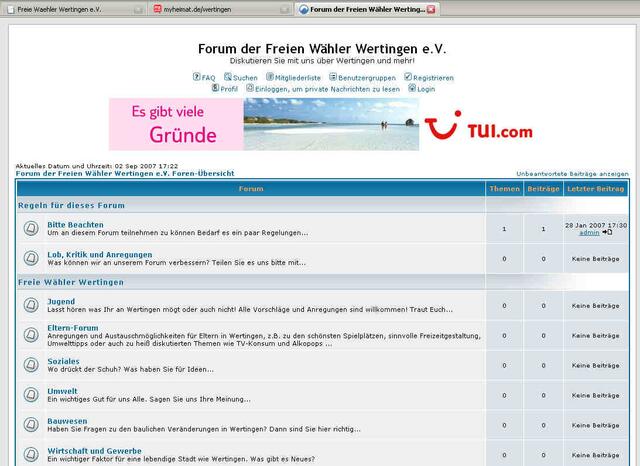
Task: Click the private messages envelope icon
Action: pyautogui.click(x=250, y=88)
